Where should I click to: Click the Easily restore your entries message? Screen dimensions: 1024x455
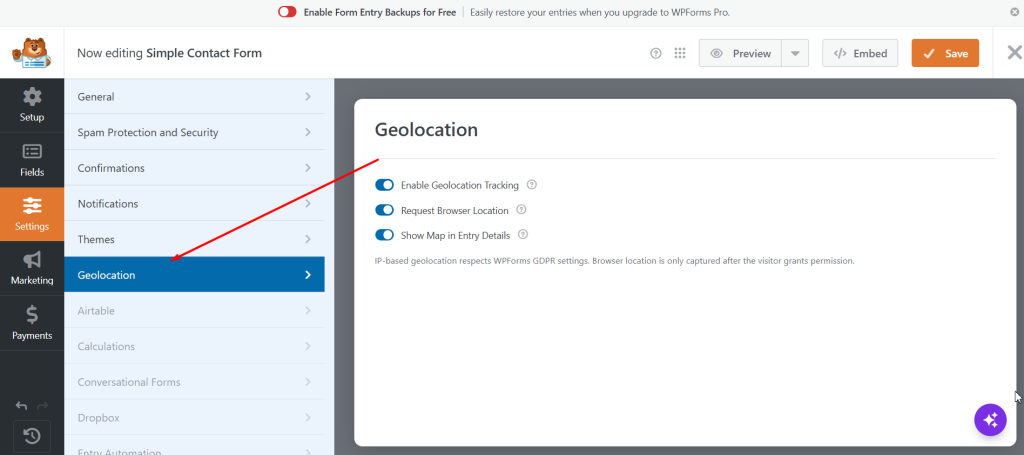pos(600,12)
